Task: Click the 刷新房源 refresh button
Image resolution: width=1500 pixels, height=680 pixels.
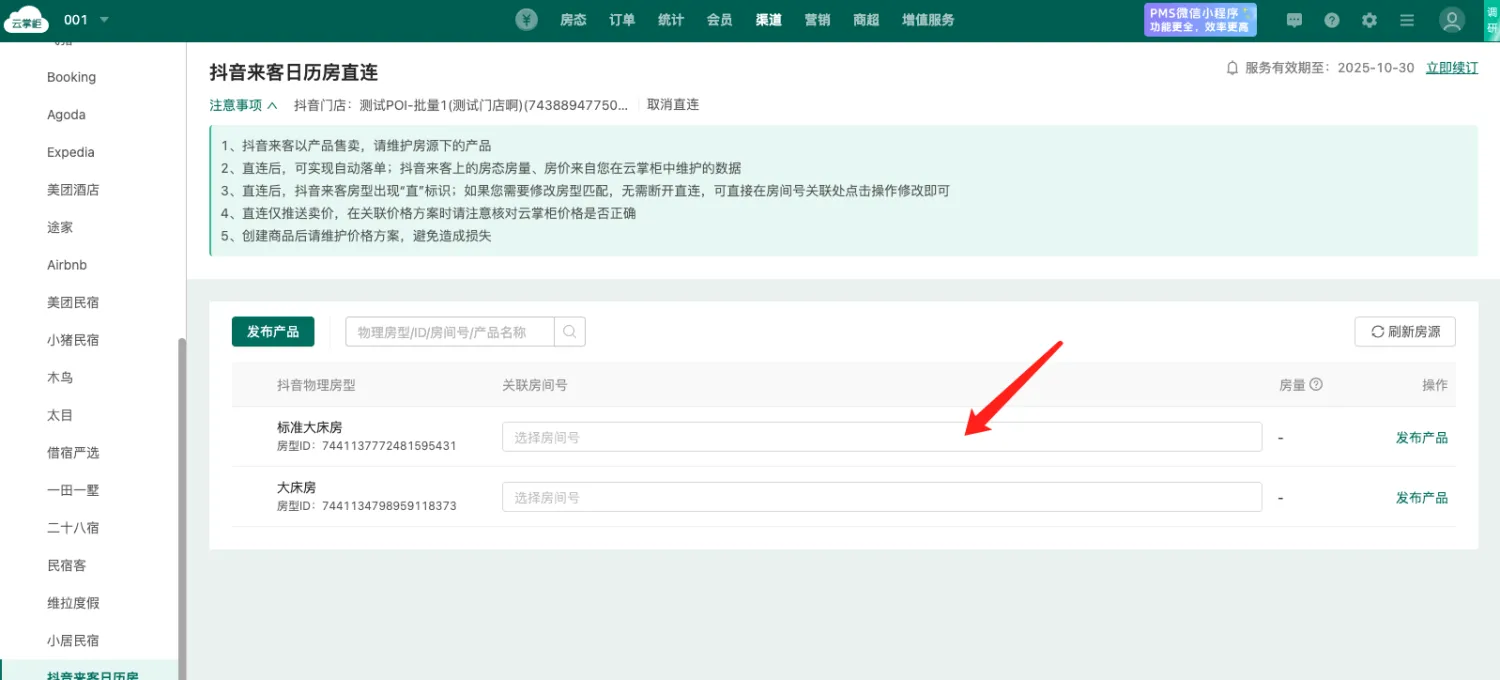Action: point(1405,332)
